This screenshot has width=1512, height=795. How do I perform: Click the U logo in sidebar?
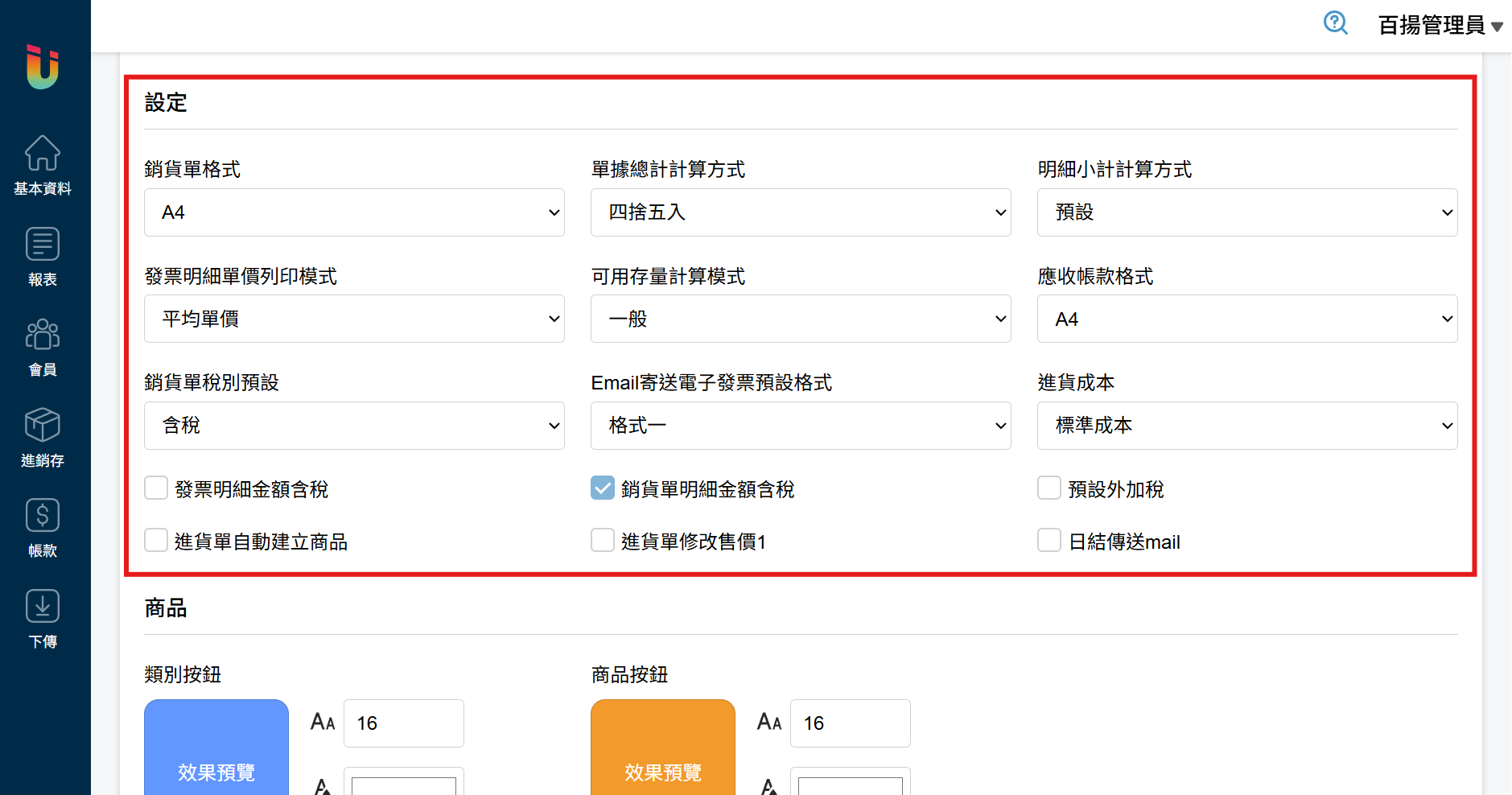point(43,67)
